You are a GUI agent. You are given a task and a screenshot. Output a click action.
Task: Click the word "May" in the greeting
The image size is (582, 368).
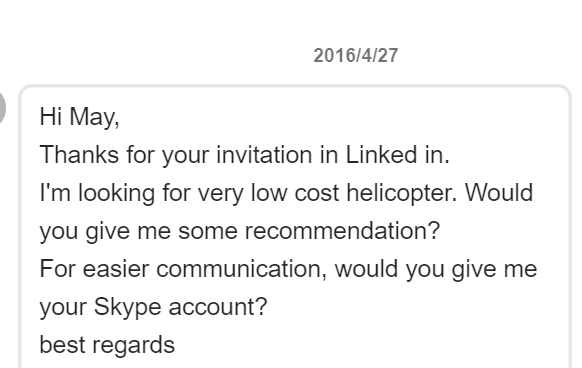pos(94,117)
